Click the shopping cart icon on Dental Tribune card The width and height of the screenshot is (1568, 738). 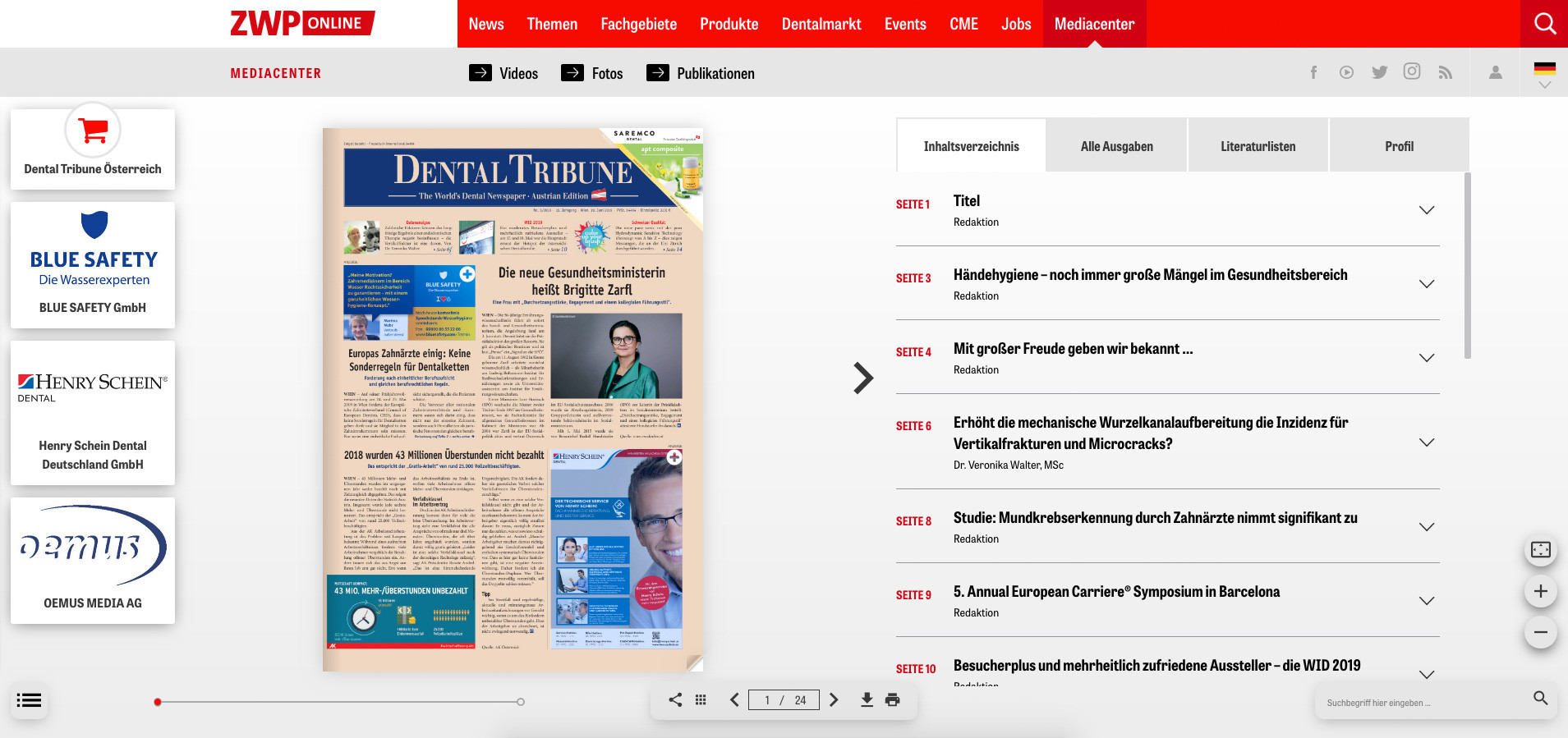point(93,130)
